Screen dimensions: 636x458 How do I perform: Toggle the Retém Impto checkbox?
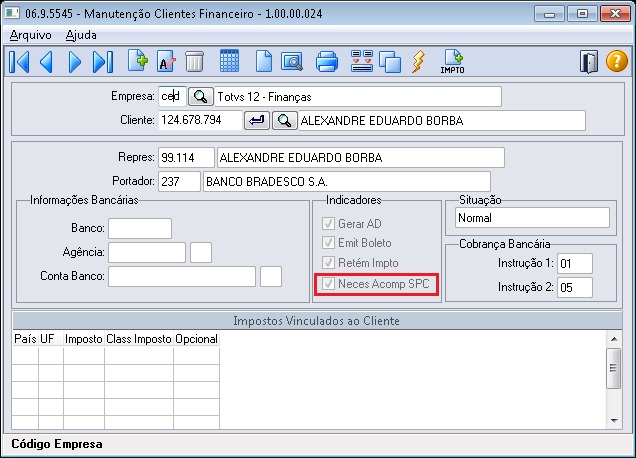[x=328, y=262]
